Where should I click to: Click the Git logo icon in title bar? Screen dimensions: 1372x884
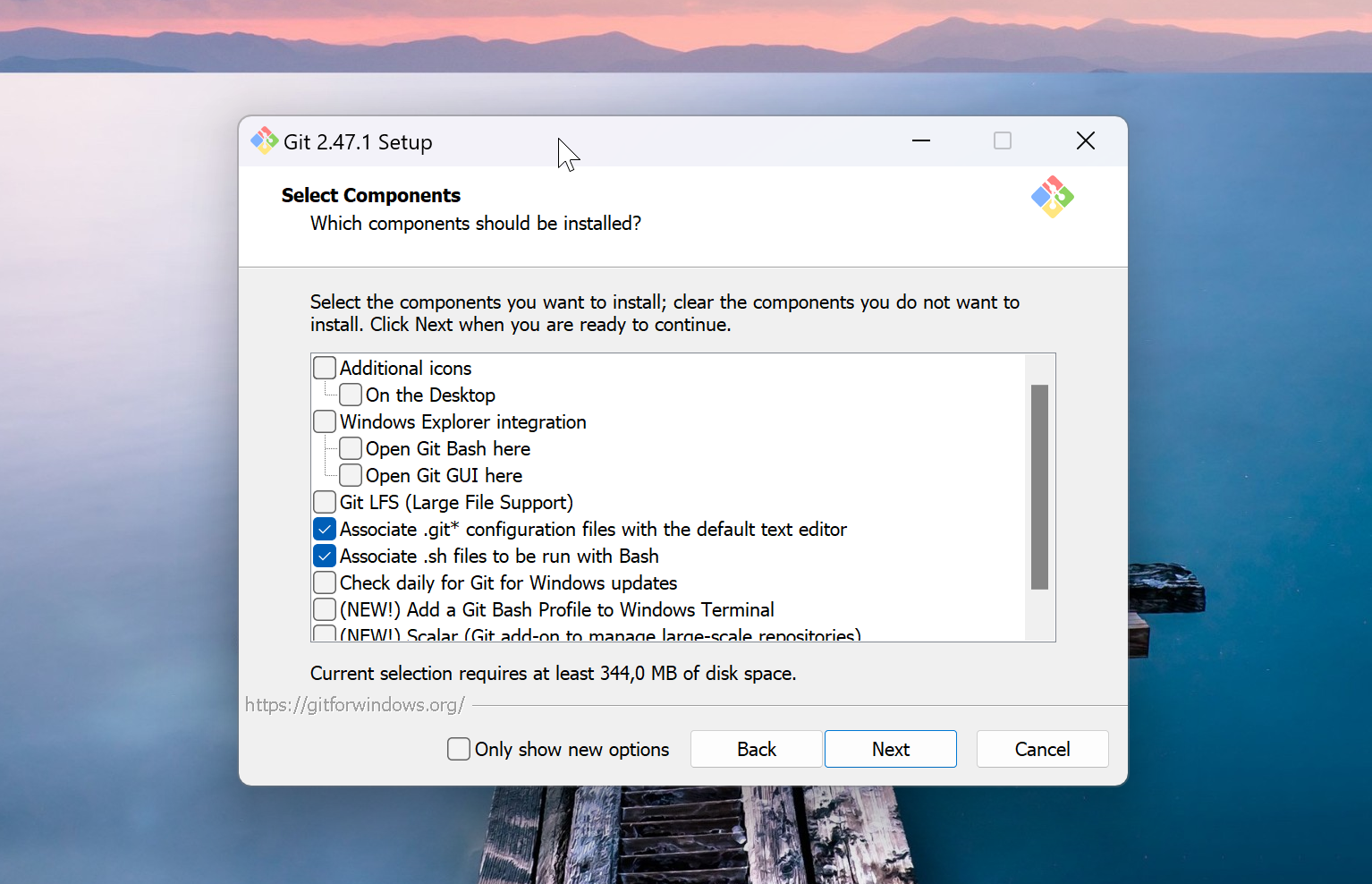pos(264,140)
